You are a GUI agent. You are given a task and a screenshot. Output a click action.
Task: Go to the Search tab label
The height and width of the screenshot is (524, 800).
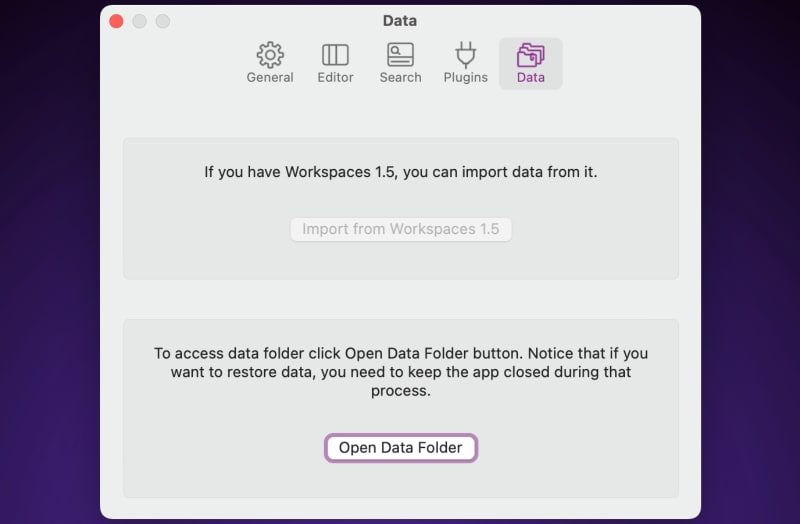pyautogui.click(x=401, y=78)
